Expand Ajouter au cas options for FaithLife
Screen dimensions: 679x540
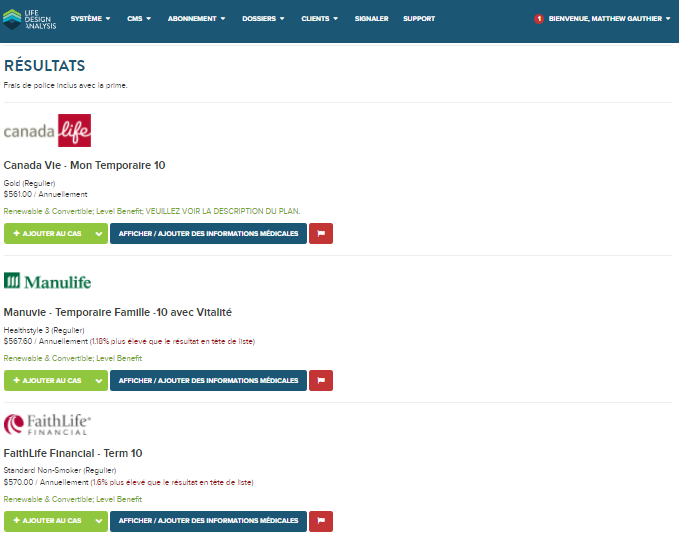[x=99, y=521]
